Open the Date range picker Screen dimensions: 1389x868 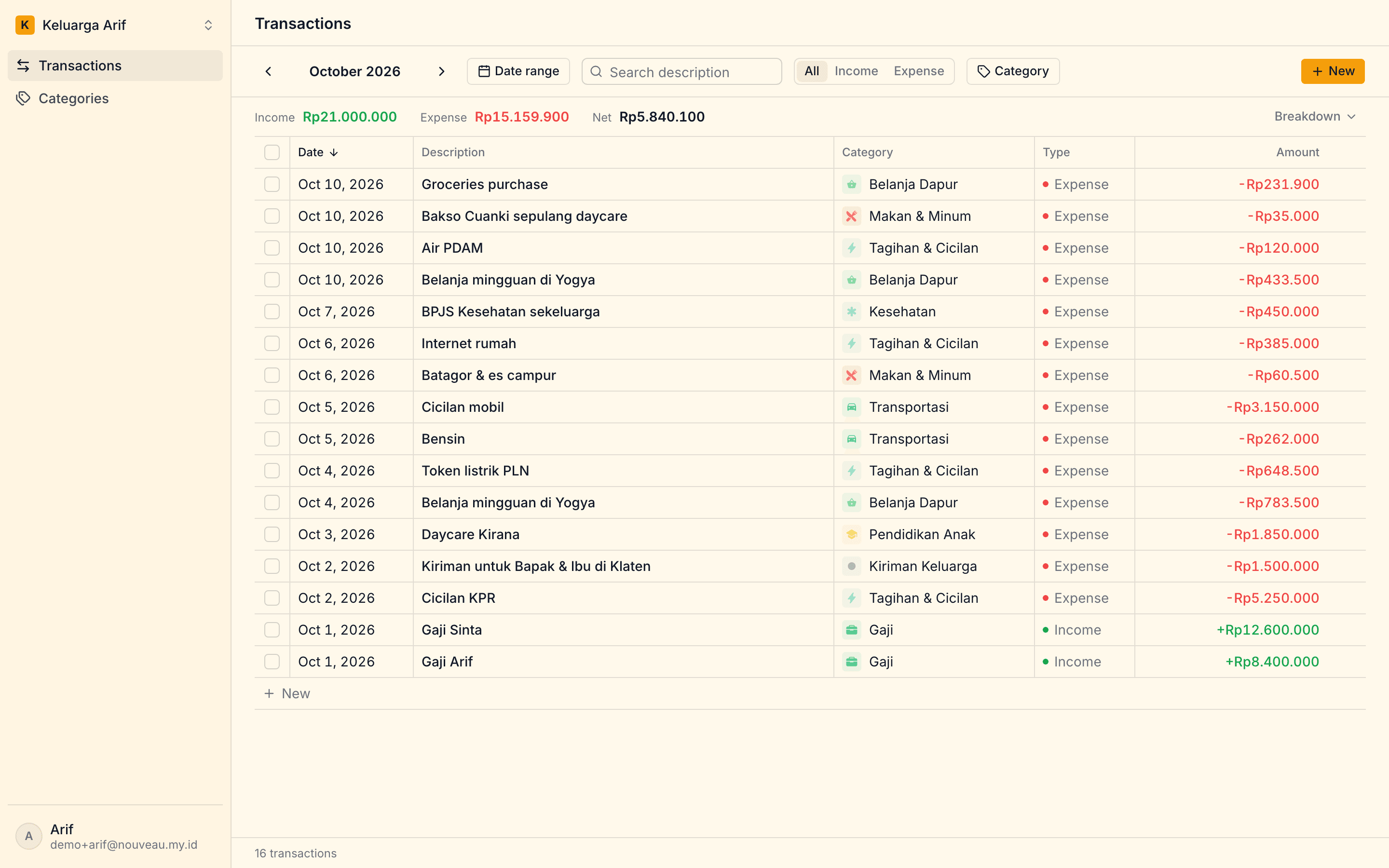(518, 71)
